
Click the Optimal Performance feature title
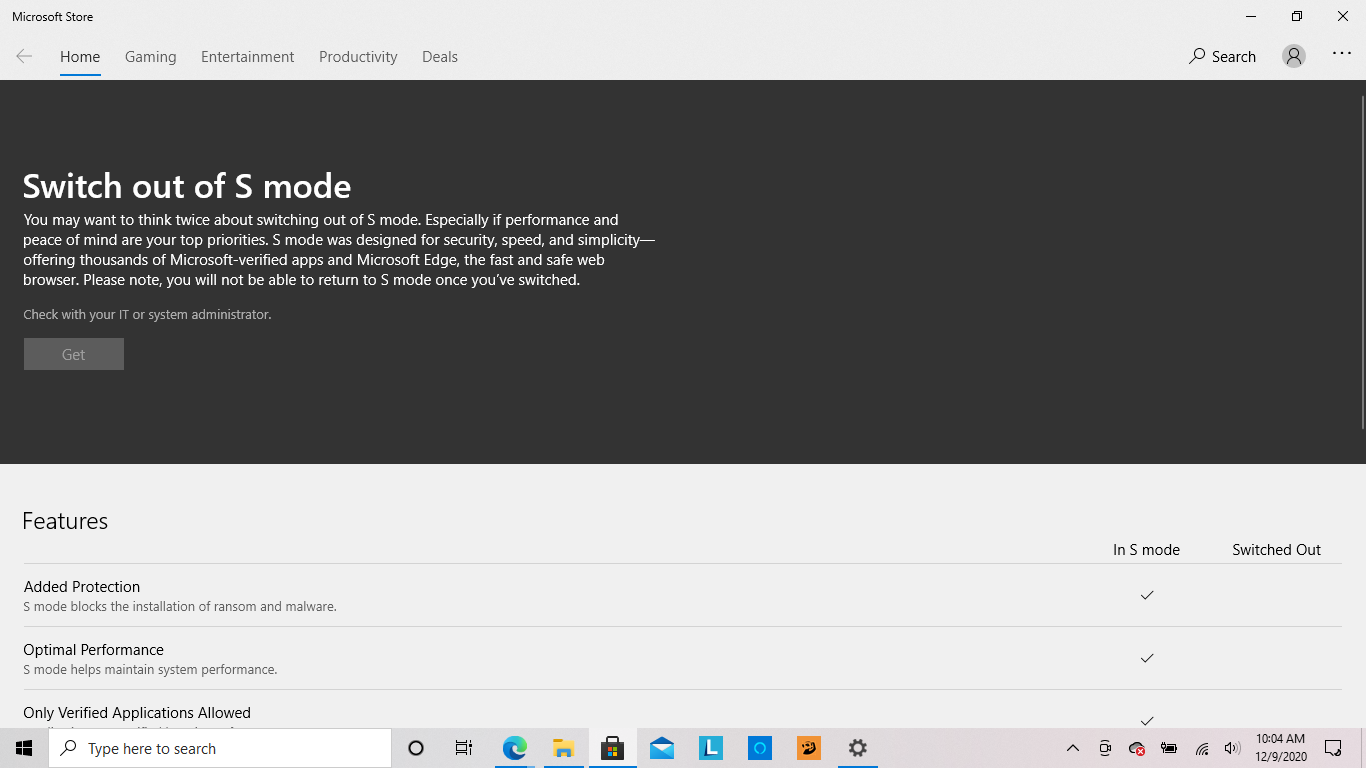tap(93, 650)
